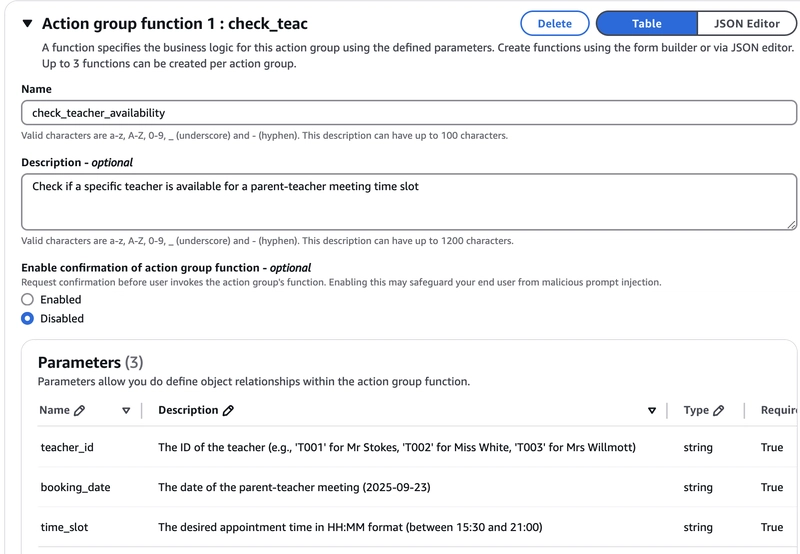Click the edit pencil next to Type column
Screen dimensions: 800x554
tap(718, 410)
